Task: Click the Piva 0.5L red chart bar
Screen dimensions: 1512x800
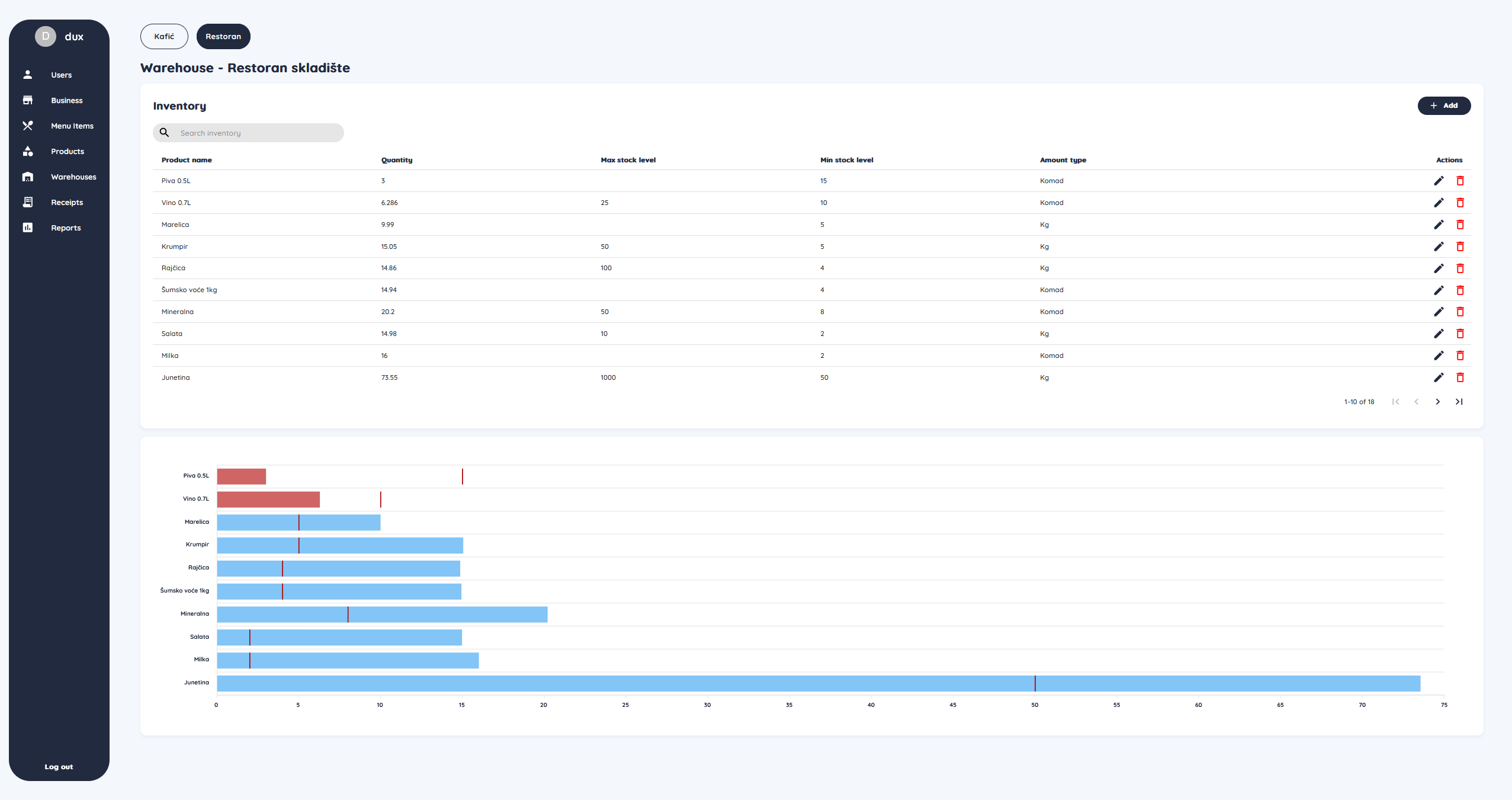Action: pos(242,476)
